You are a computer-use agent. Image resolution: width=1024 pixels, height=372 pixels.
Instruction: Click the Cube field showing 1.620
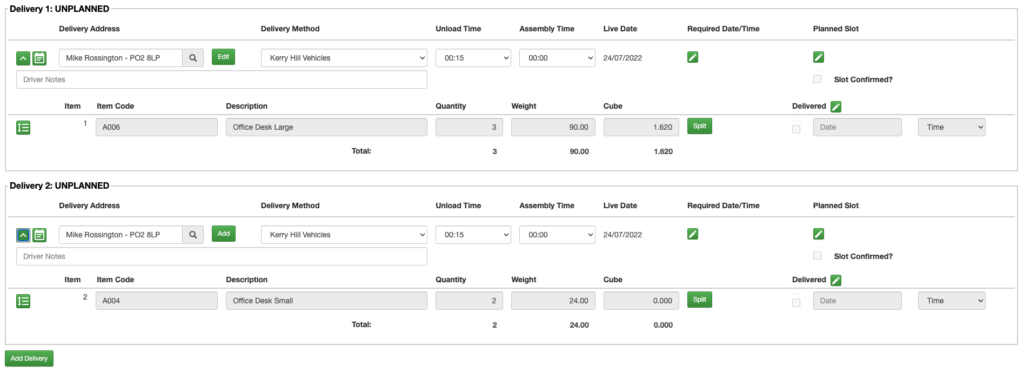[x=641, y=127]
